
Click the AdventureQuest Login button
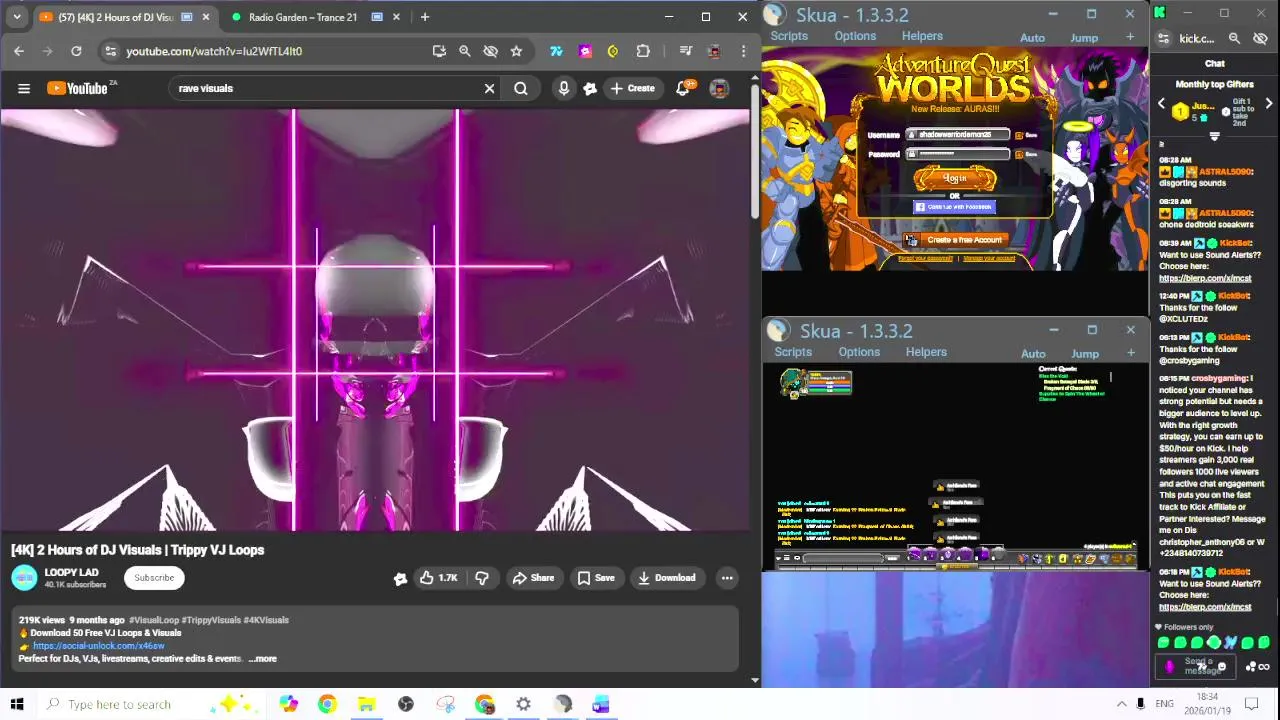[x=955, y=178]
